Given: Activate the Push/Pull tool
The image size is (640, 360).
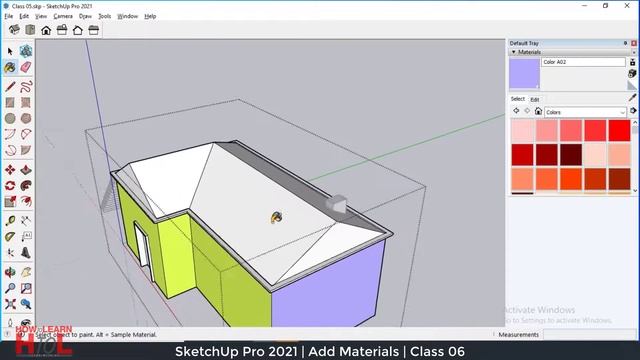Looking at the screenshot, I should coord(26,170).
